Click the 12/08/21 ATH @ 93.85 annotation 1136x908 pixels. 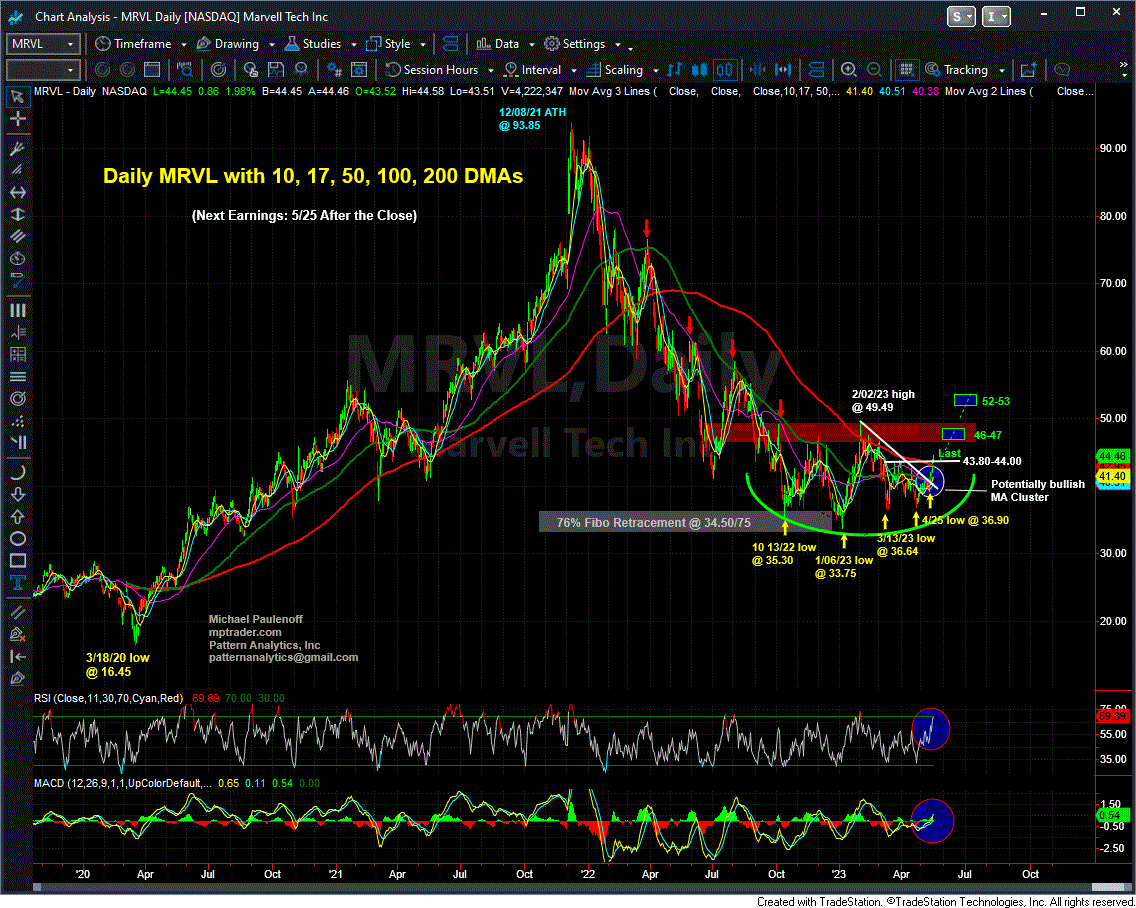pos(532,119)
